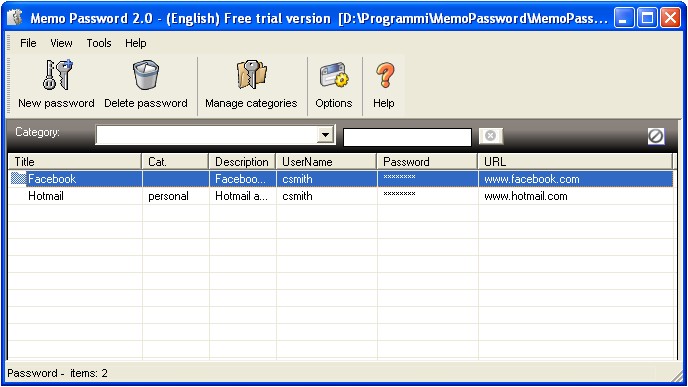Click the Faceboo... description cell

tap(240, 179)
